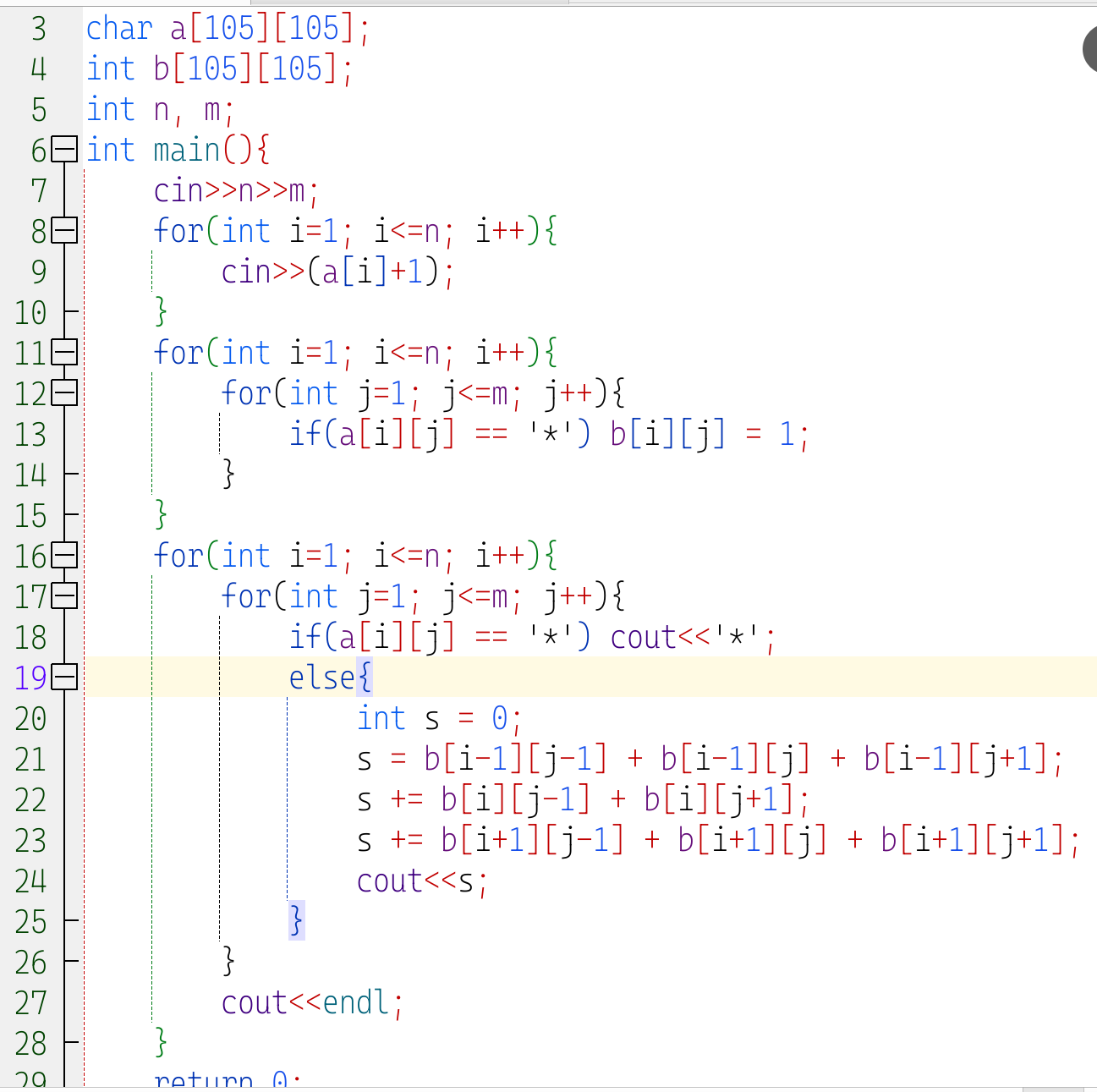Click the highlighted opening brace after else
The height and width of the screenshot is (1092, 1097).
click(x=365, y=678)
